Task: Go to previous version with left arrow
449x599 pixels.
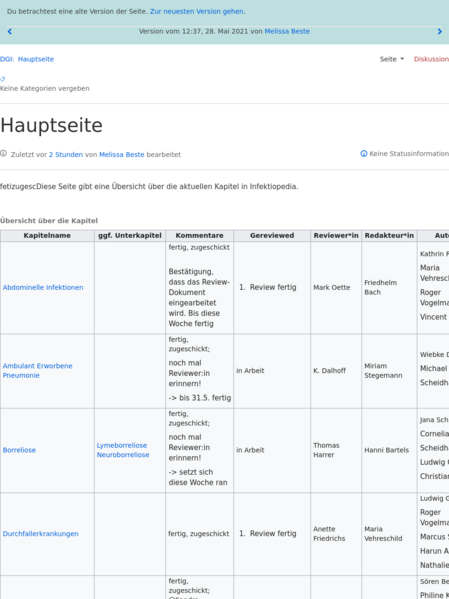Action: (10, 32)
